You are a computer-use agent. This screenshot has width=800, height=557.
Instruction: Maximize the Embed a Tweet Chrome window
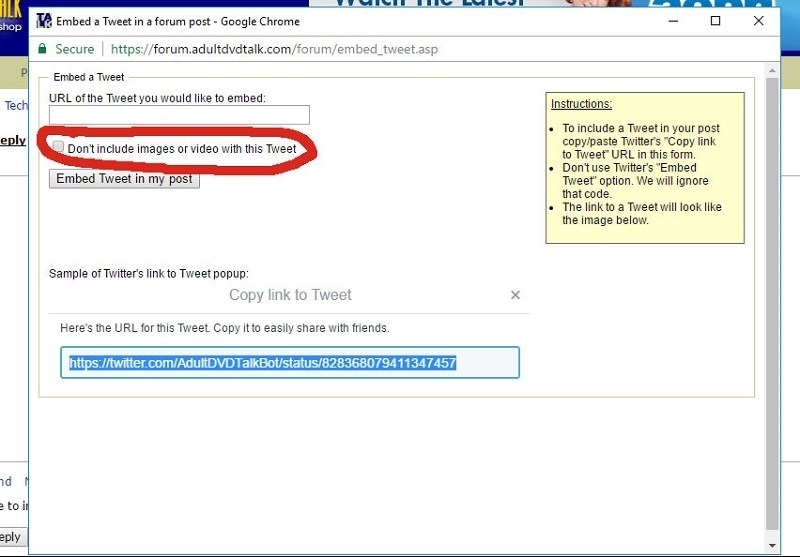tap(716, 21)
